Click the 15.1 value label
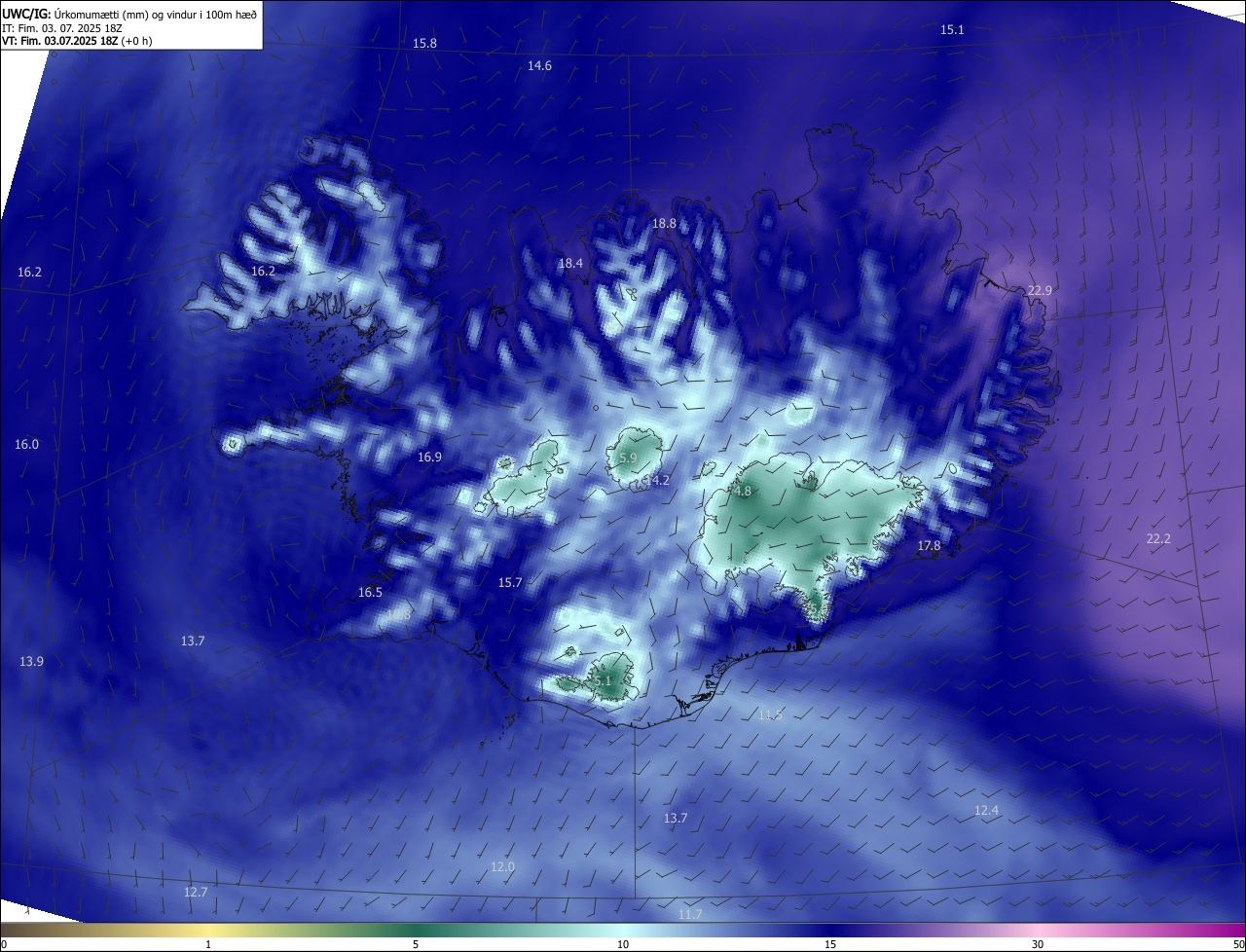 click(x=952, y=30)
